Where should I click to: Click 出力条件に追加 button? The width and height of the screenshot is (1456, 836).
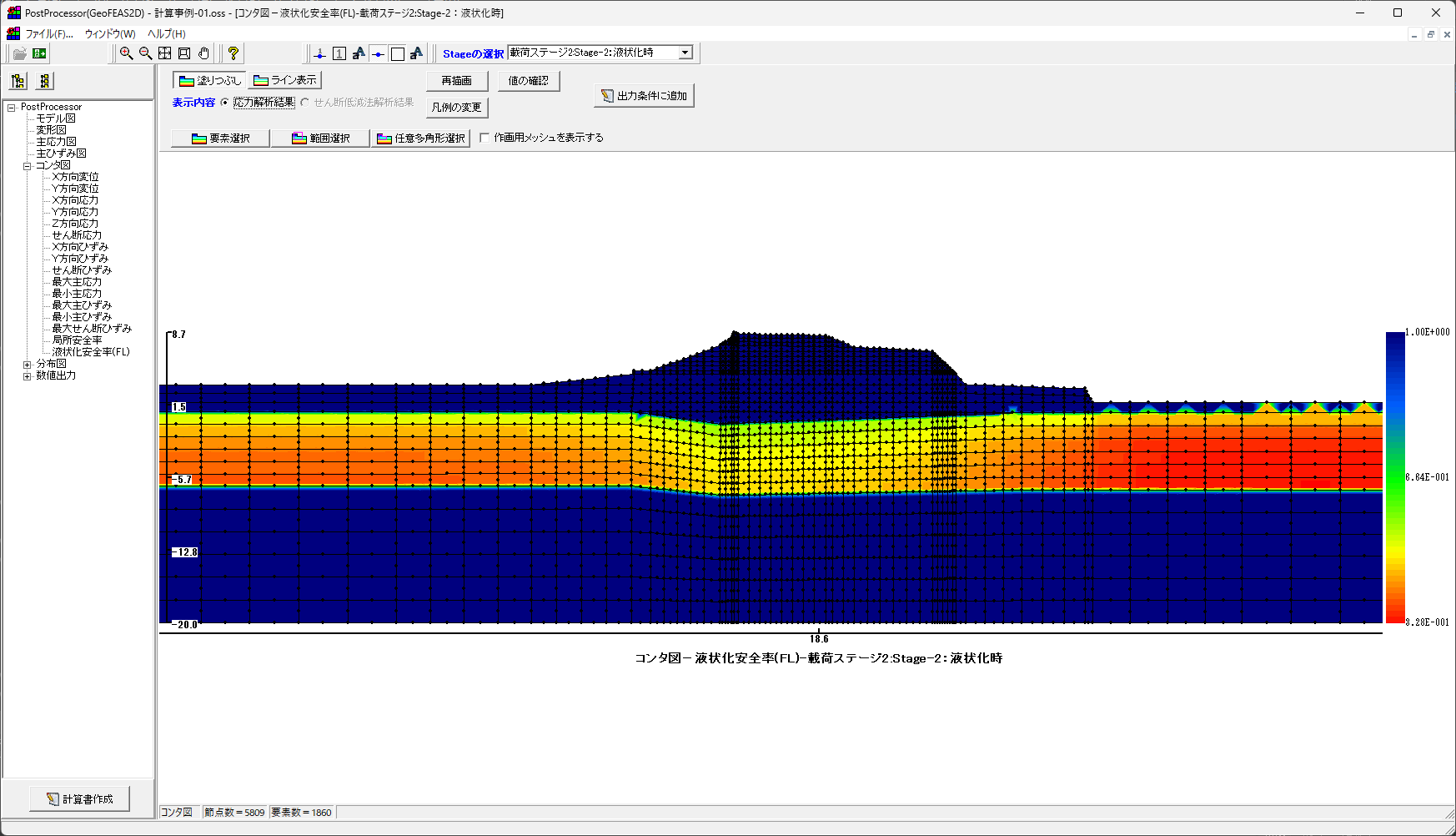[x=644, y=96]
